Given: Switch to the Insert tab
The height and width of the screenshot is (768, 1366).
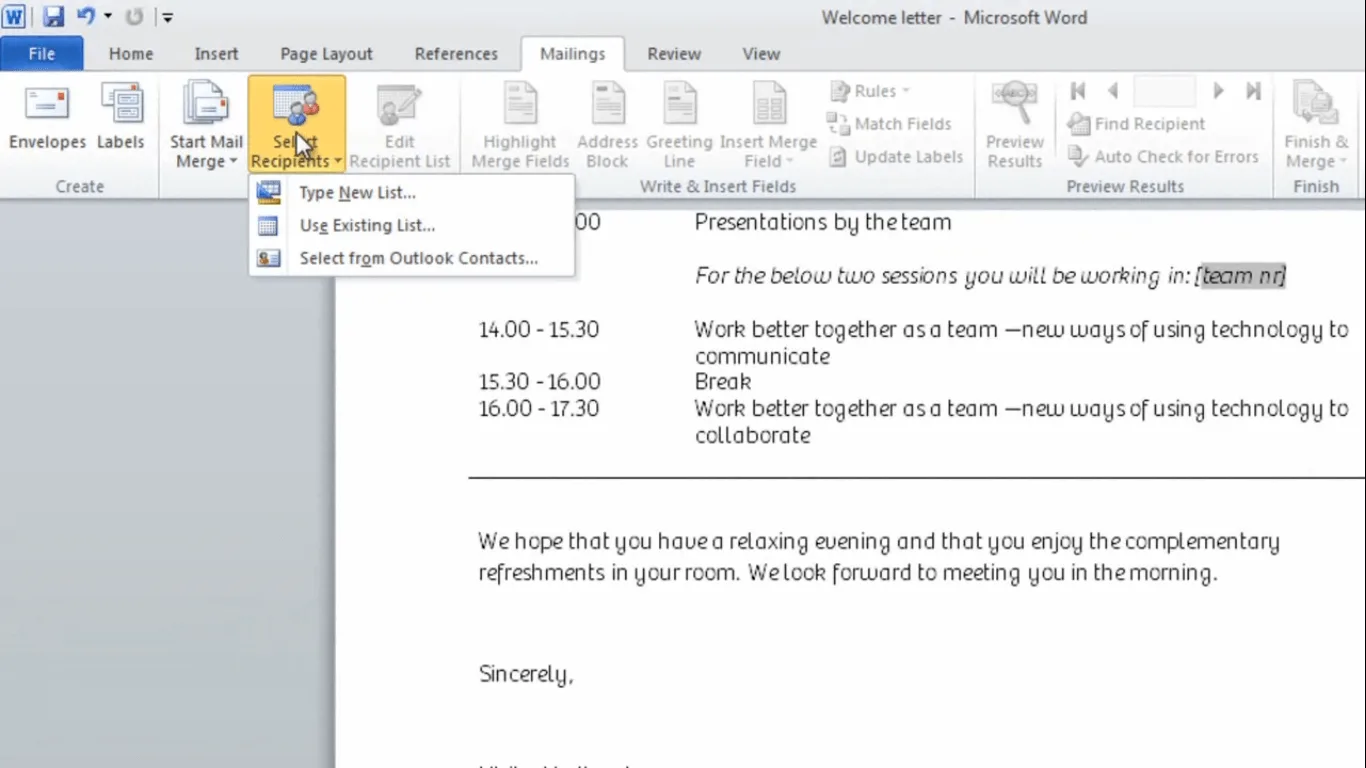Looking at the screenshot, I should (216, 54).
